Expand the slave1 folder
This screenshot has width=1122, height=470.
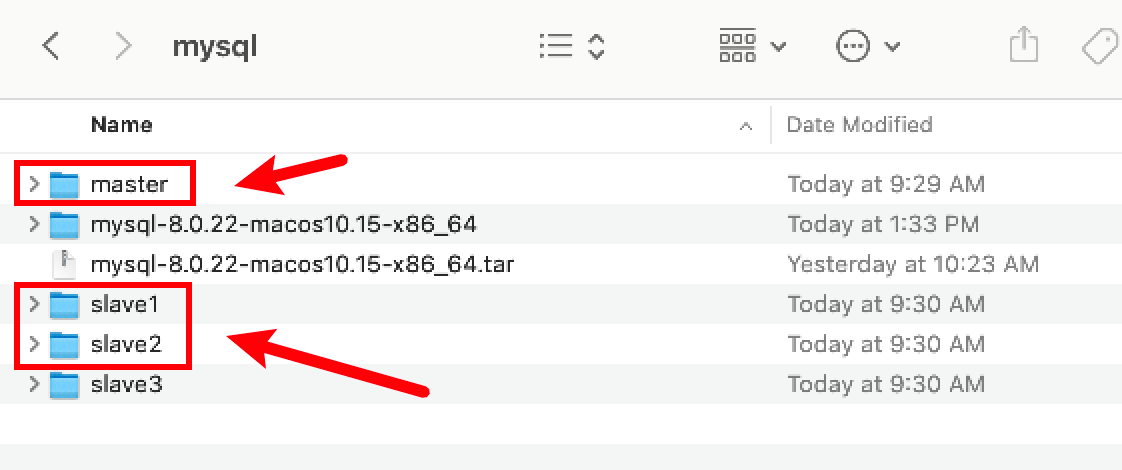tap(33, 304)
